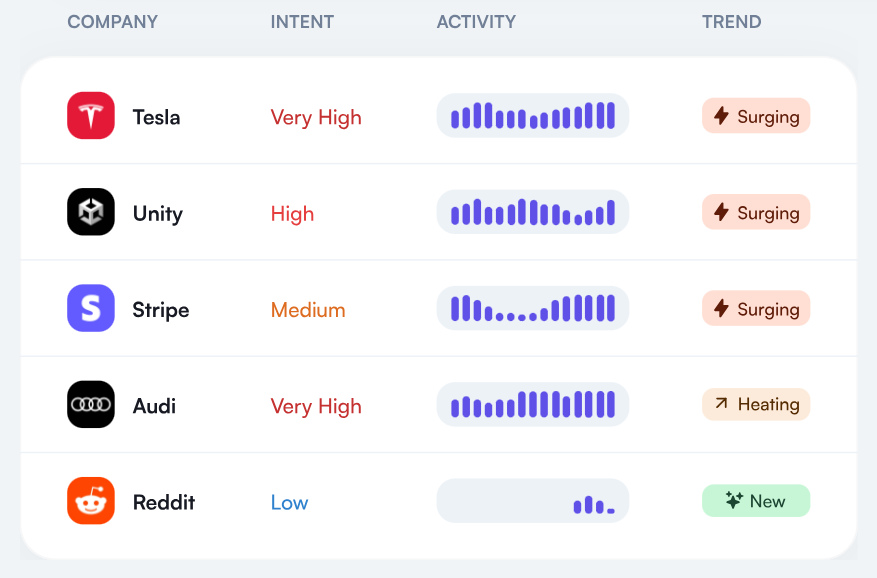This screenshot has height=578, width=877.
Task: Click Unity's Surging trend badge
Action: (x=756, y=212)
